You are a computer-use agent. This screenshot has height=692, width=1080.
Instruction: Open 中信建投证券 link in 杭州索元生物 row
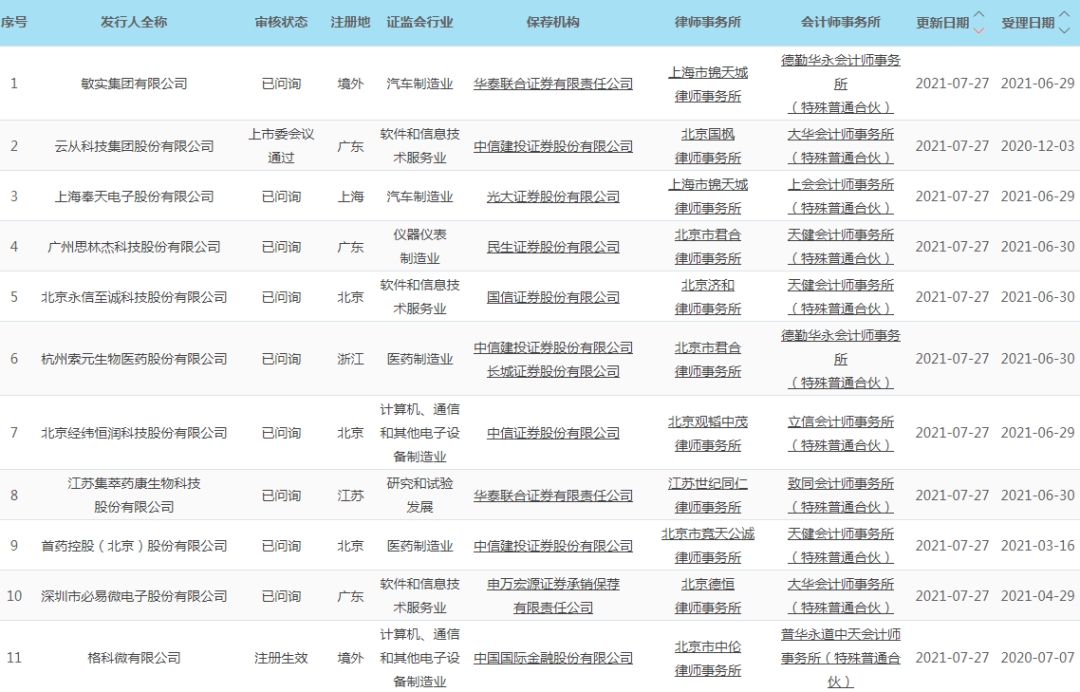coord(553,348)
